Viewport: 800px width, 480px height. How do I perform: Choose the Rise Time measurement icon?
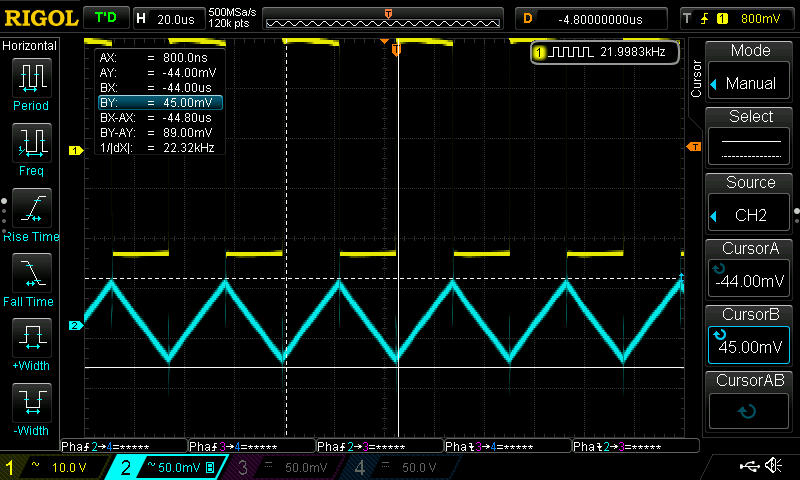pyautogui.click(x=31, y=214)
